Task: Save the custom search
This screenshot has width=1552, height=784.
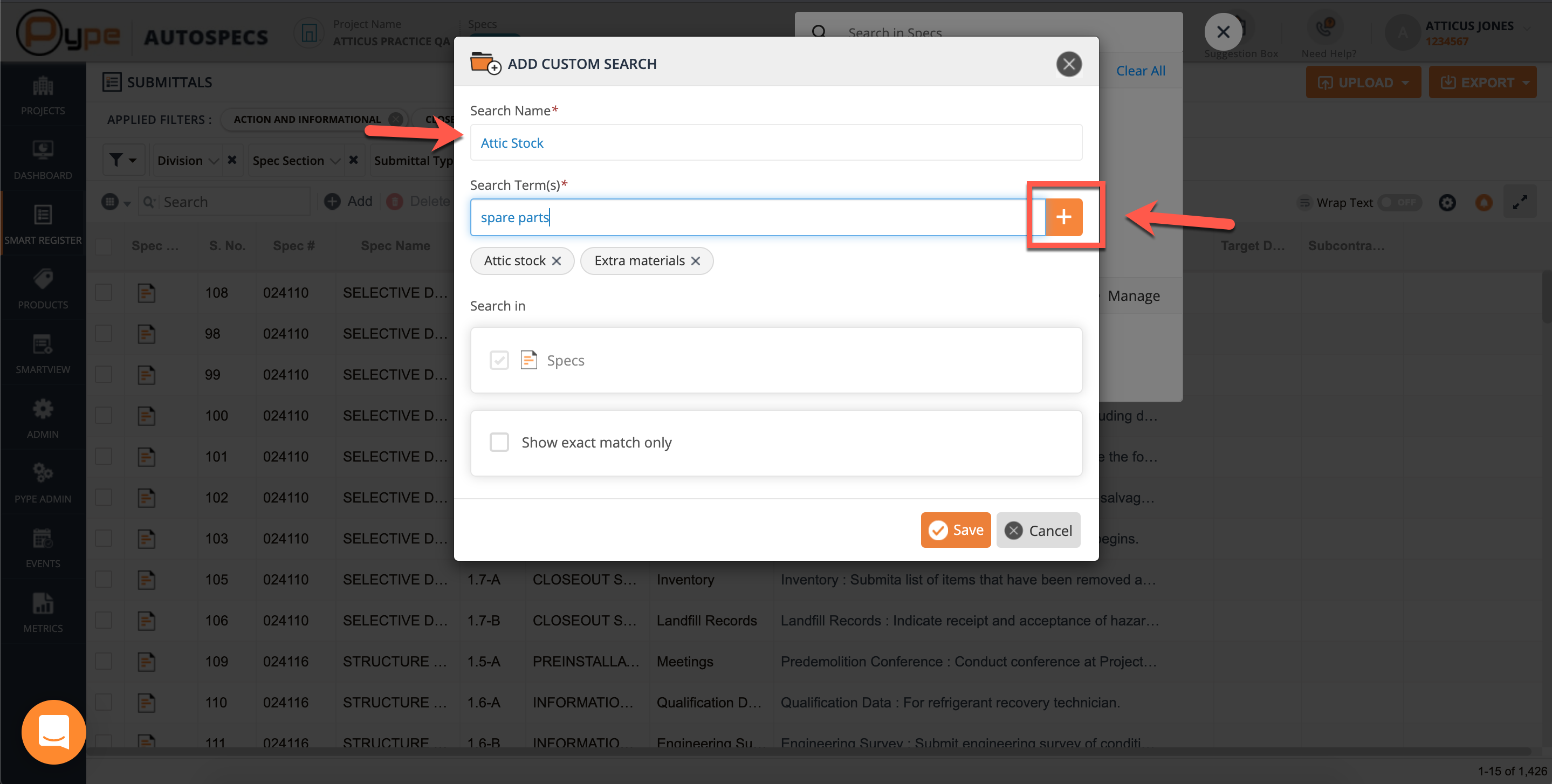Action: 955,530
